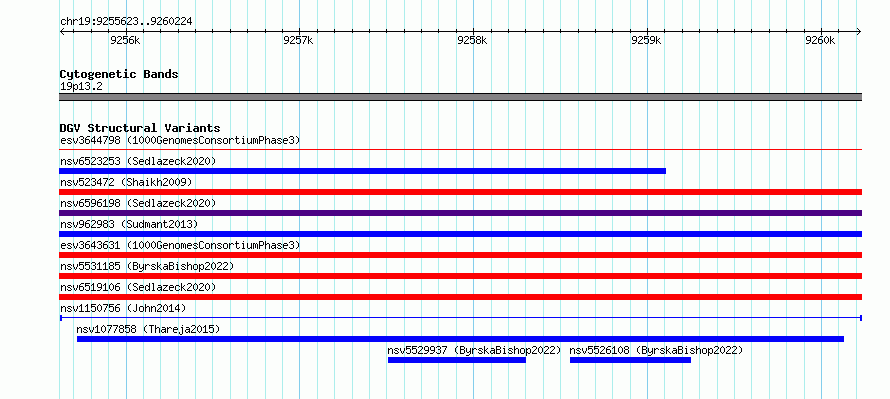Click the esv3644798 thin red variant line
The width and height of the screenshot is (890, 399).
click(x=460, y=150)
